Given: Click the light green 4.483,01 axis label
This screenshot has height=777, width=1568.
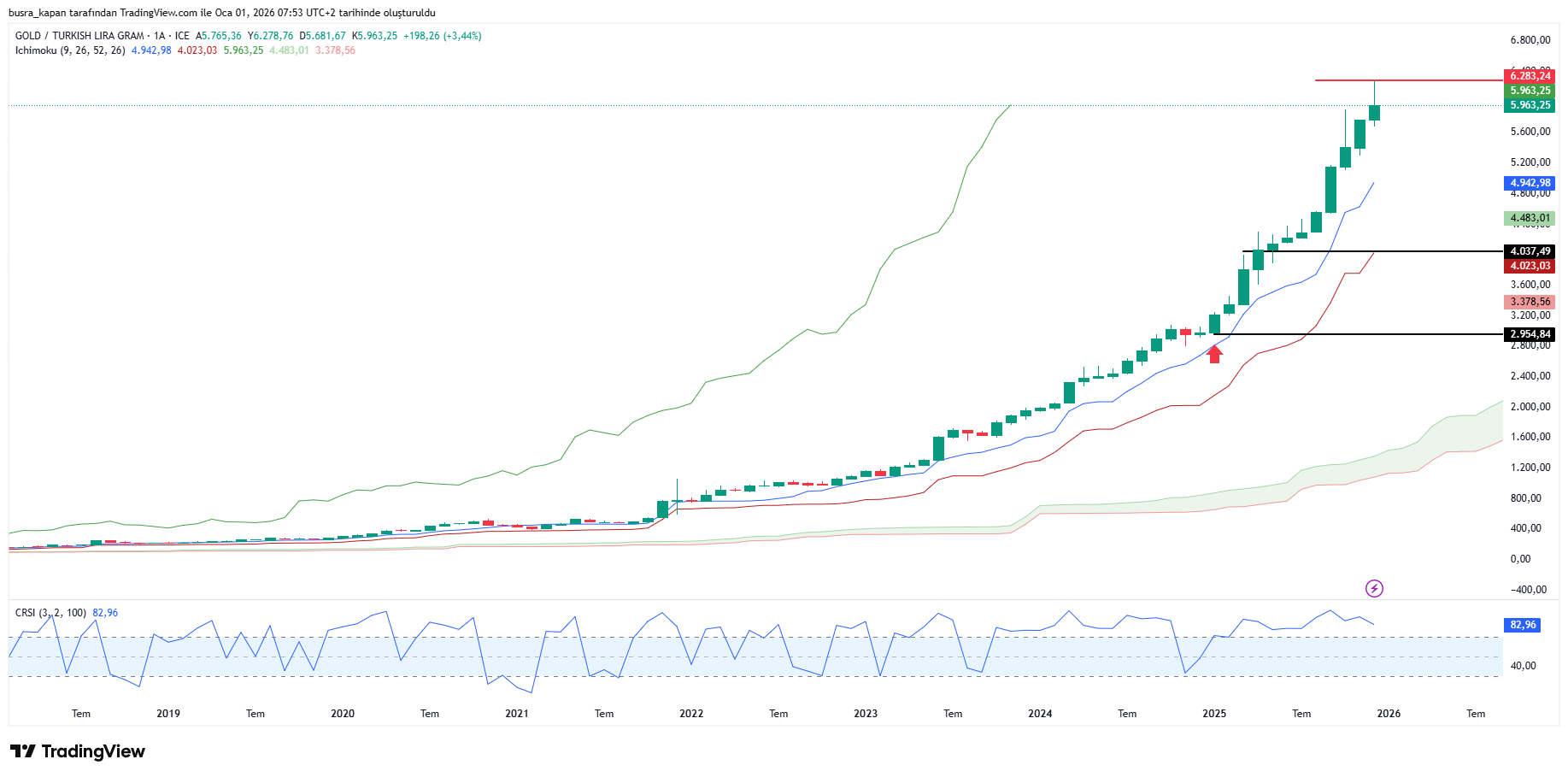Looking at the screenshot, I should pyautogui.click(x=1529, y=218).
